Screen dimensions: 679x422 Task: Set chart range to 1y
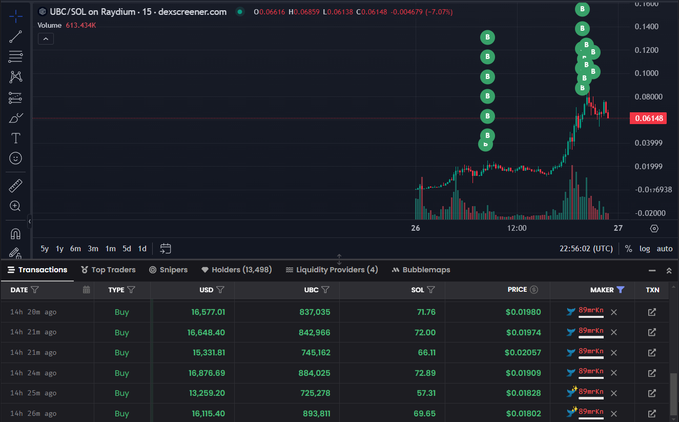[x=60, y=248]
